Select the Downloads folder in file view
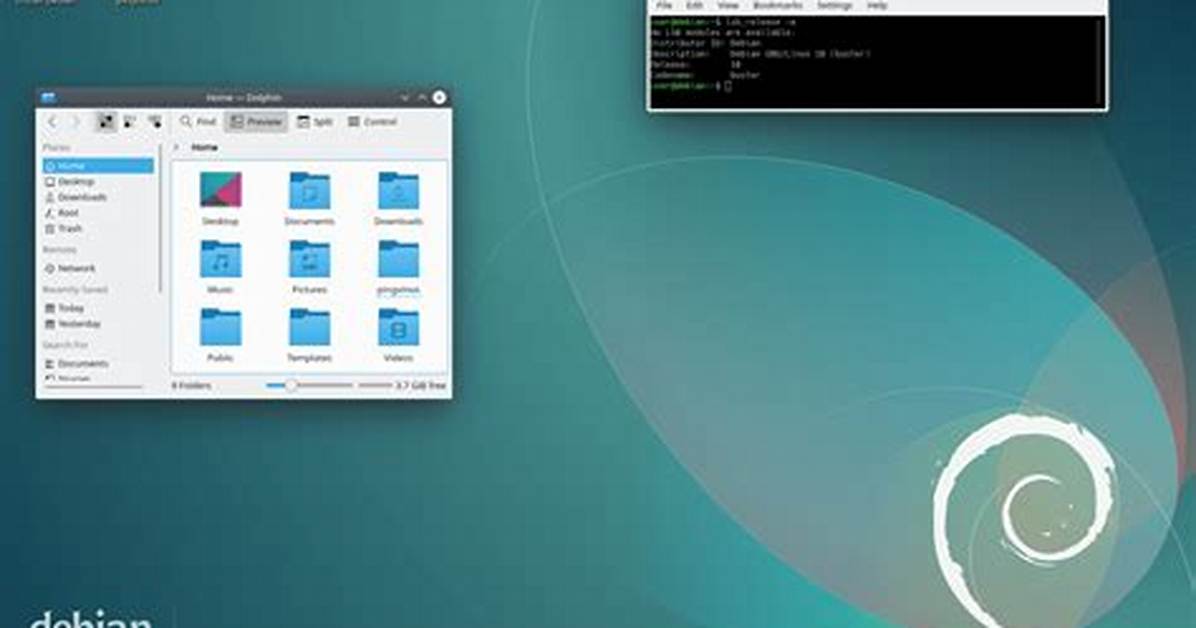The image size is (1196, 628). [x=398, y=198]
